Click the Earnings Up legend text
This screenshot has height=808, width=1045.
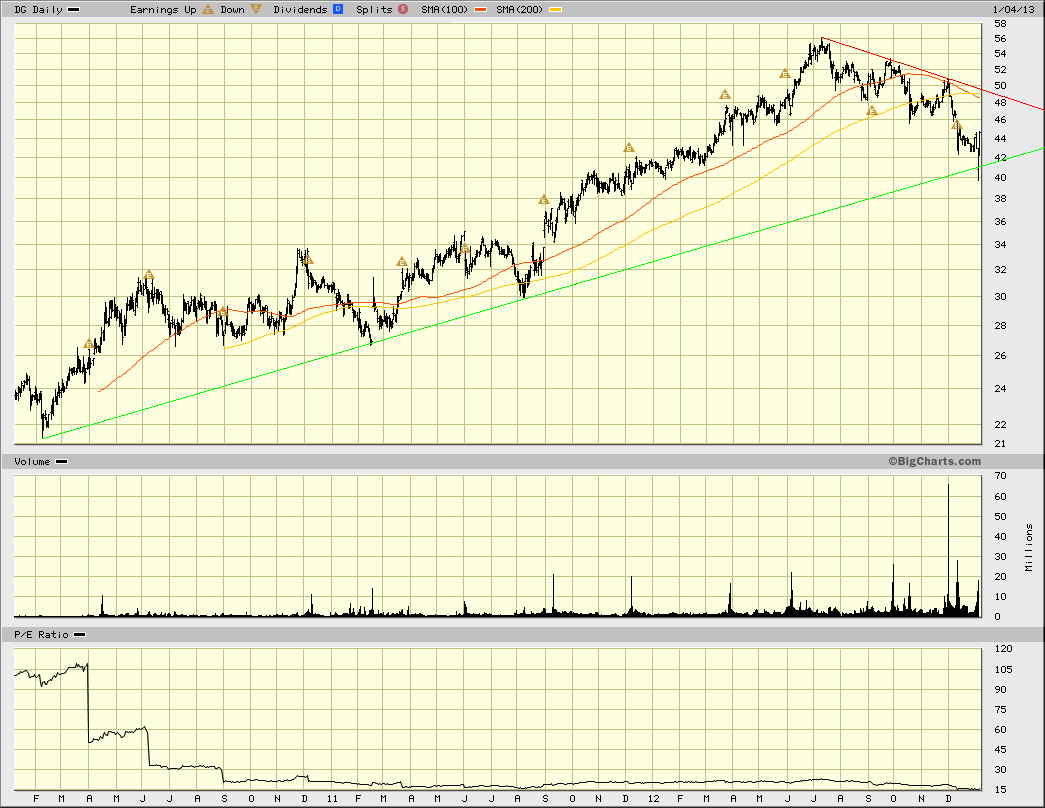coord(163,9)
